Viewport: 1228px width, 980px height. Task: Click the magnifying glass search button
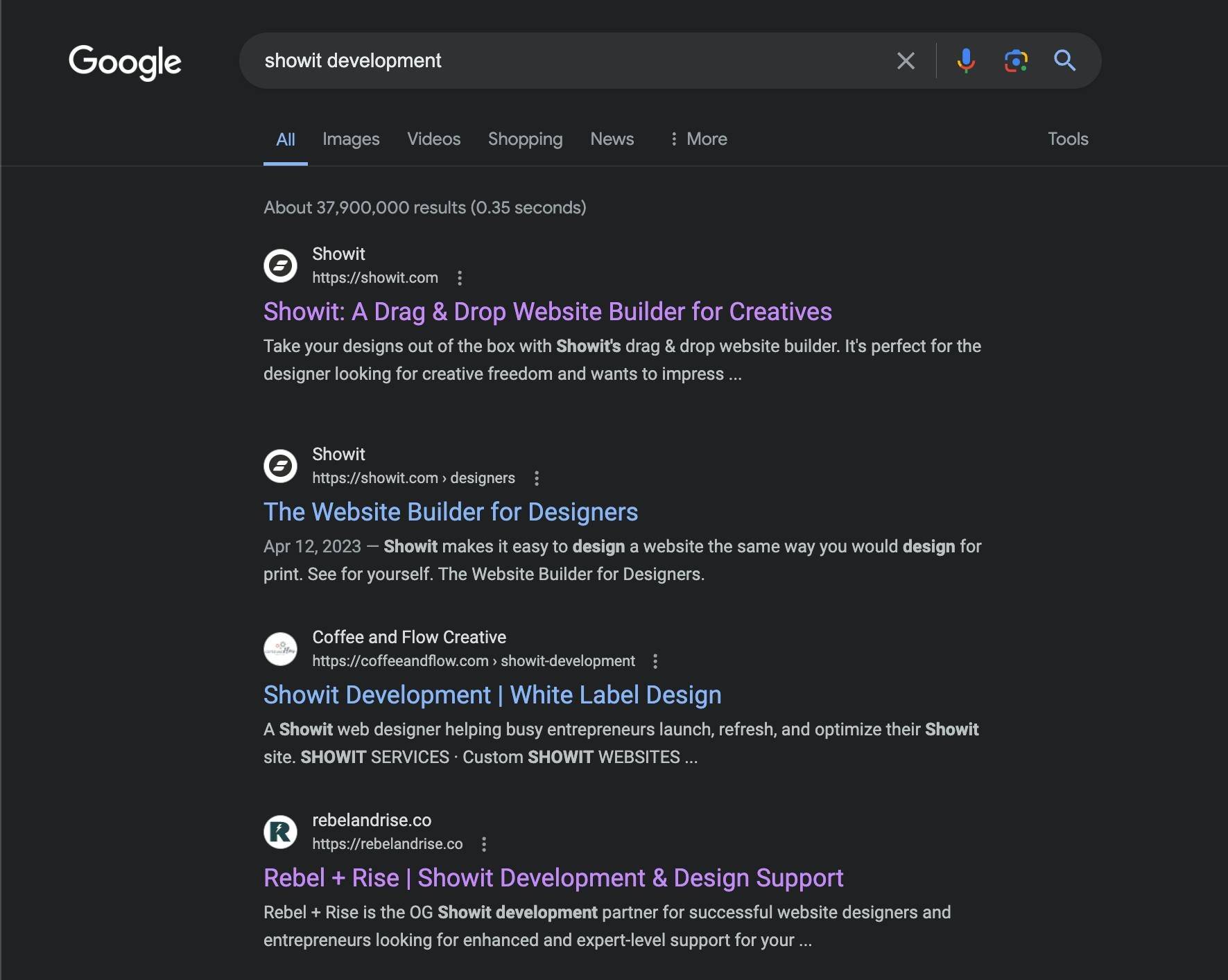point(1065,61)
